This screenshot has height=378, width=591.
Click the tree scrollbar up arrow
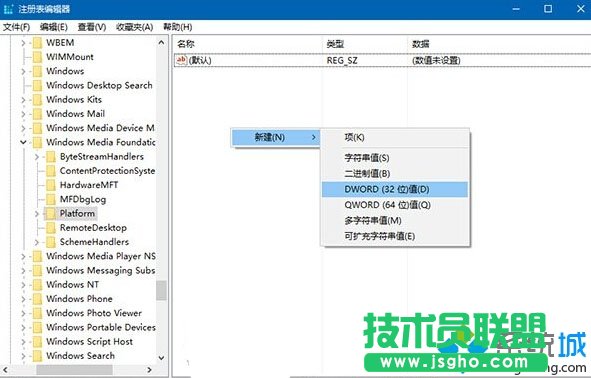click(x=161, y=43)
